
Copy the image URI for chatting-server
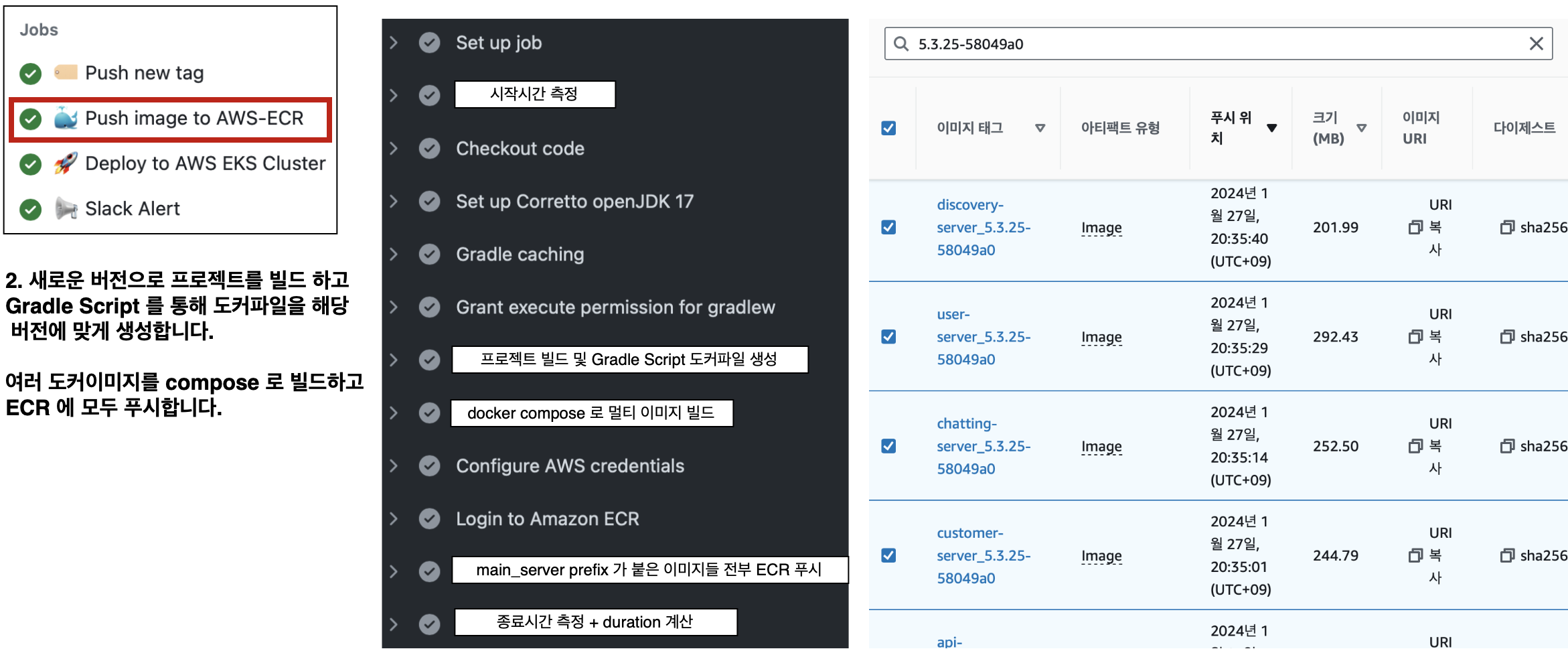(x=1415, y=446)
